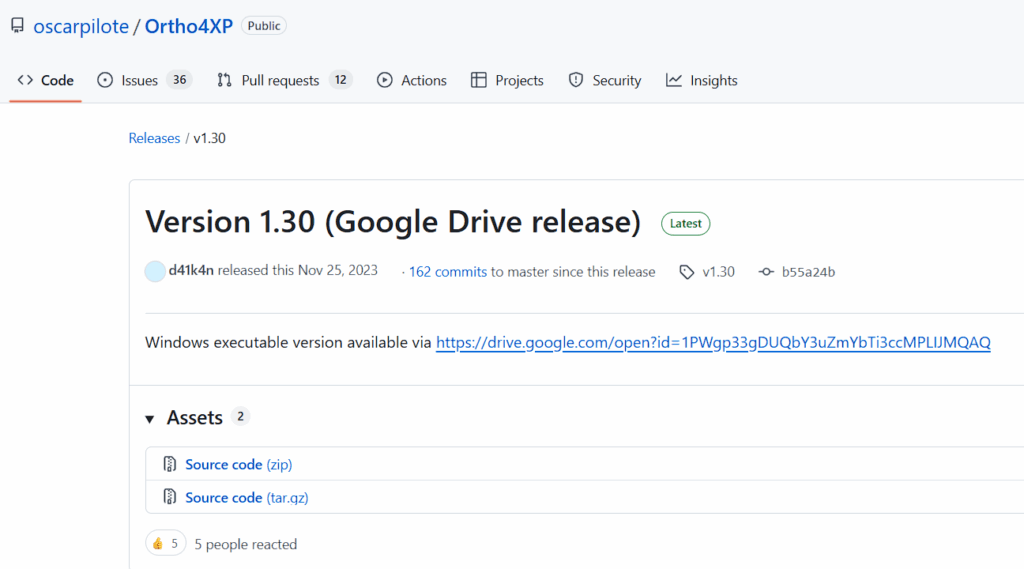Open commit b55a24b
This screenshot has width=1024, height=569.
[808, 272]
